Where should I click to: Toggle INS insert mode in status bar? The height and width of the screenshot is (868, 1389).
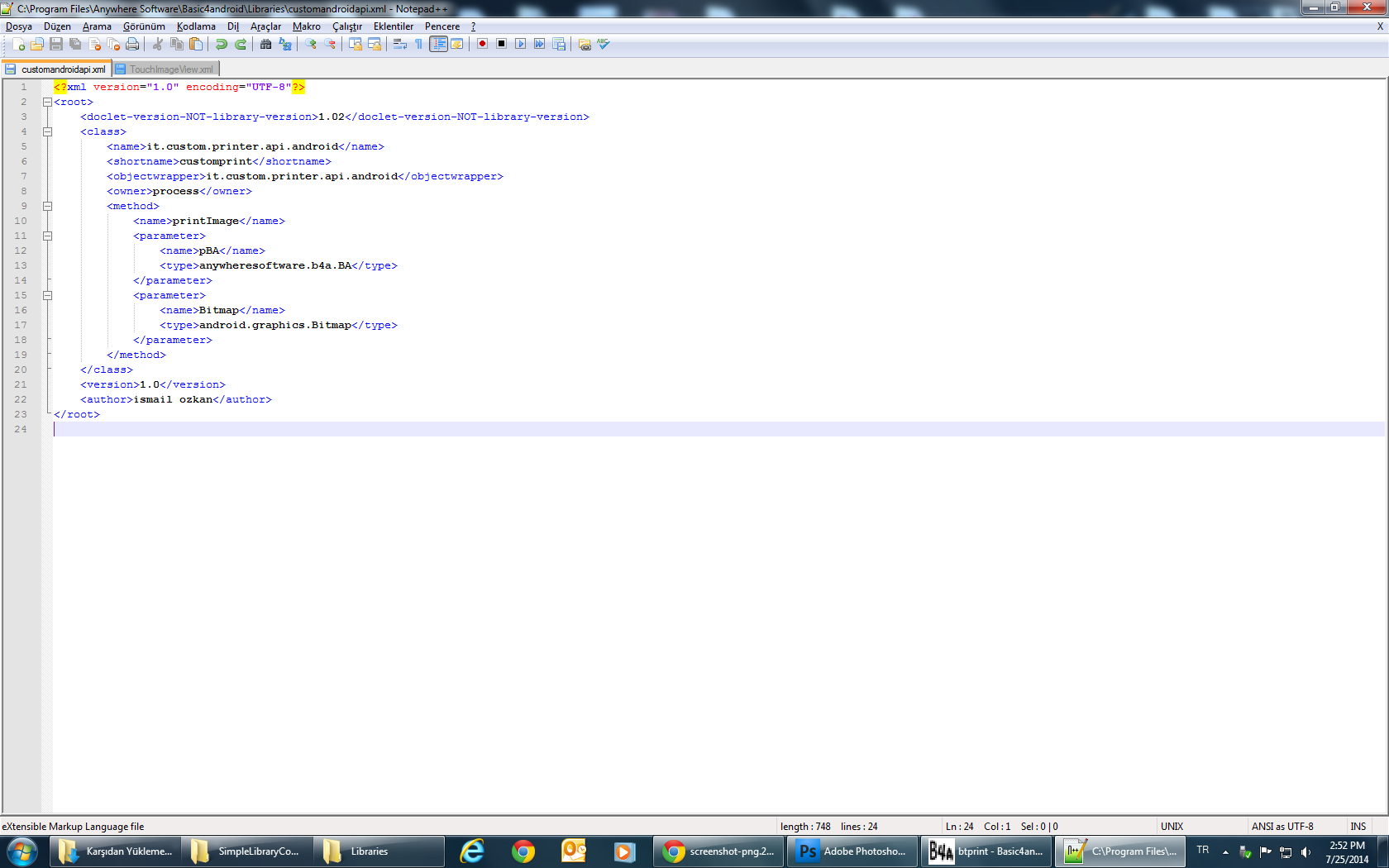(1358, 827)
